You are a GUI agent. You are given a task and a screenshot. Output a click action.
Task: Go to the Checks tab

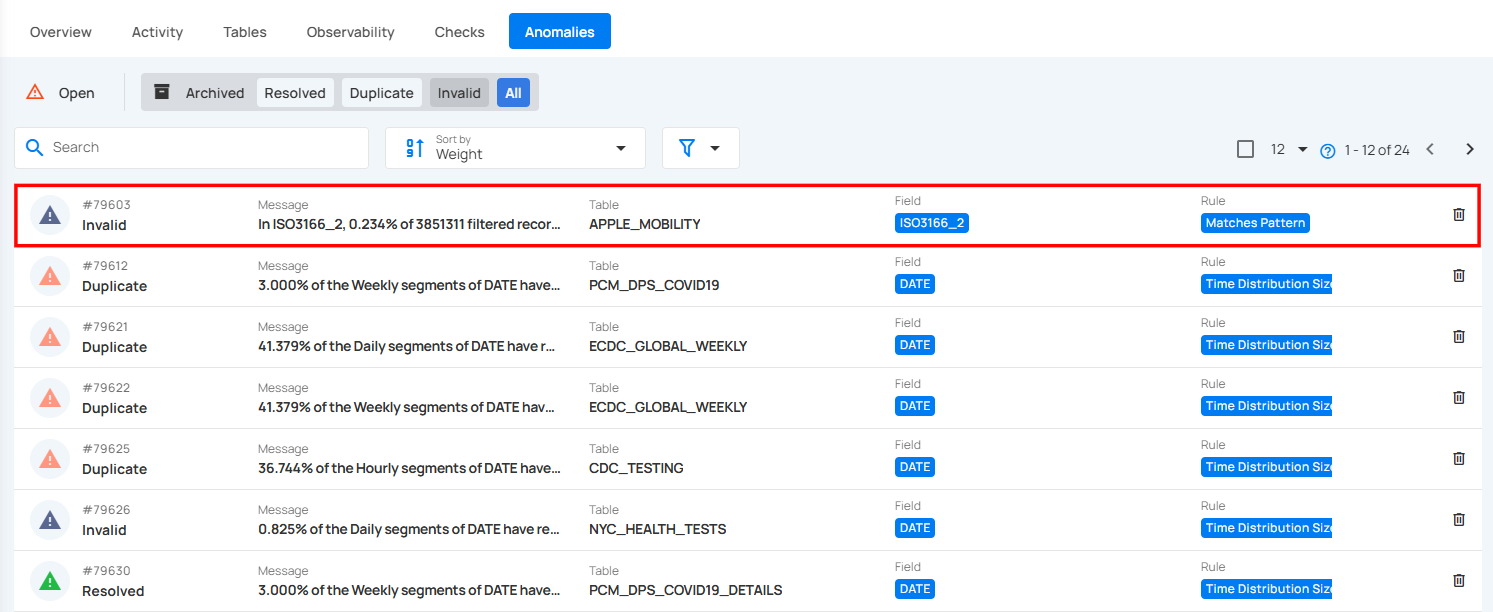pyautogui.click(x=460, y=32)
